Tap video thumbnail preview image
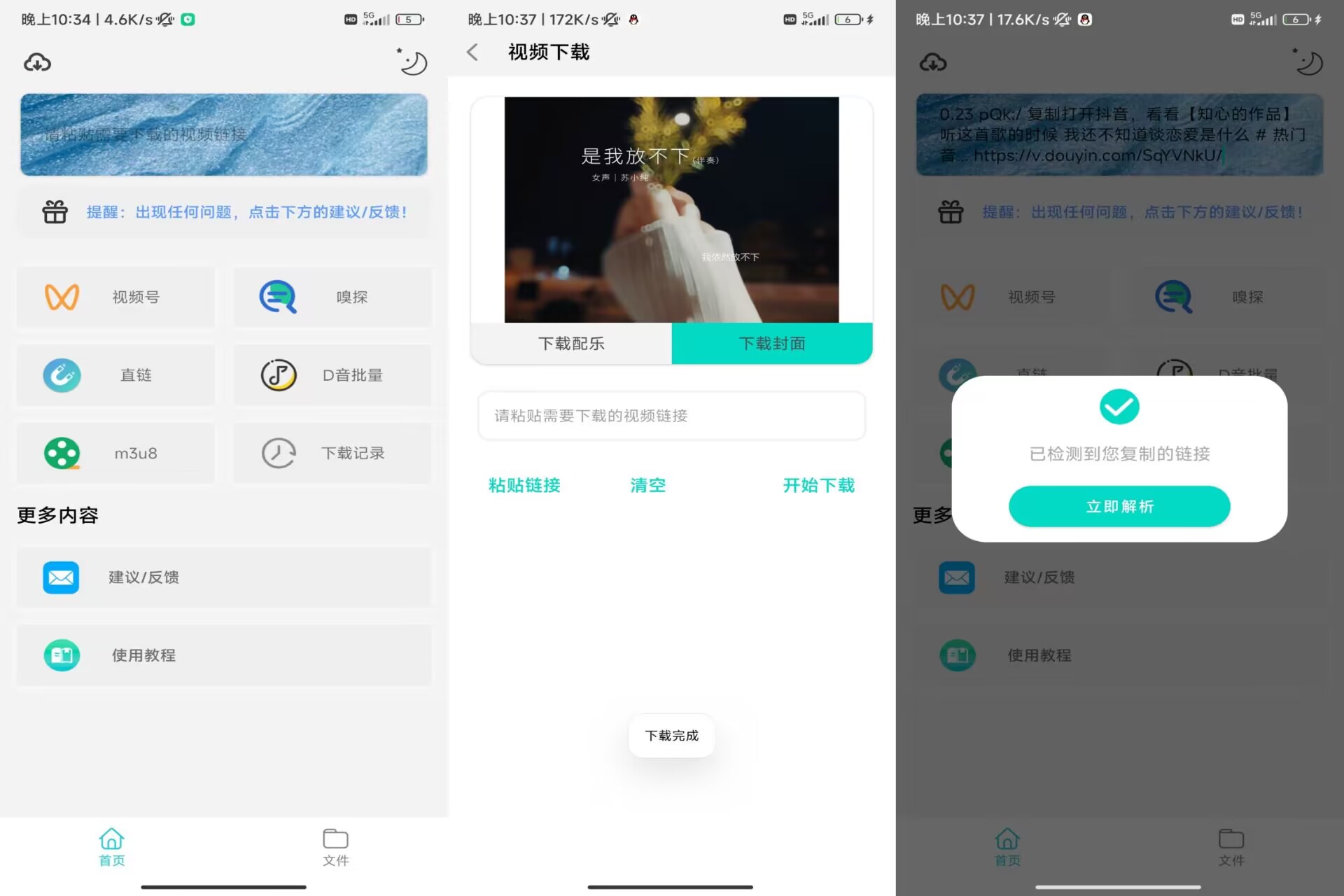1344x896 pixels. [x=671, y=208]
